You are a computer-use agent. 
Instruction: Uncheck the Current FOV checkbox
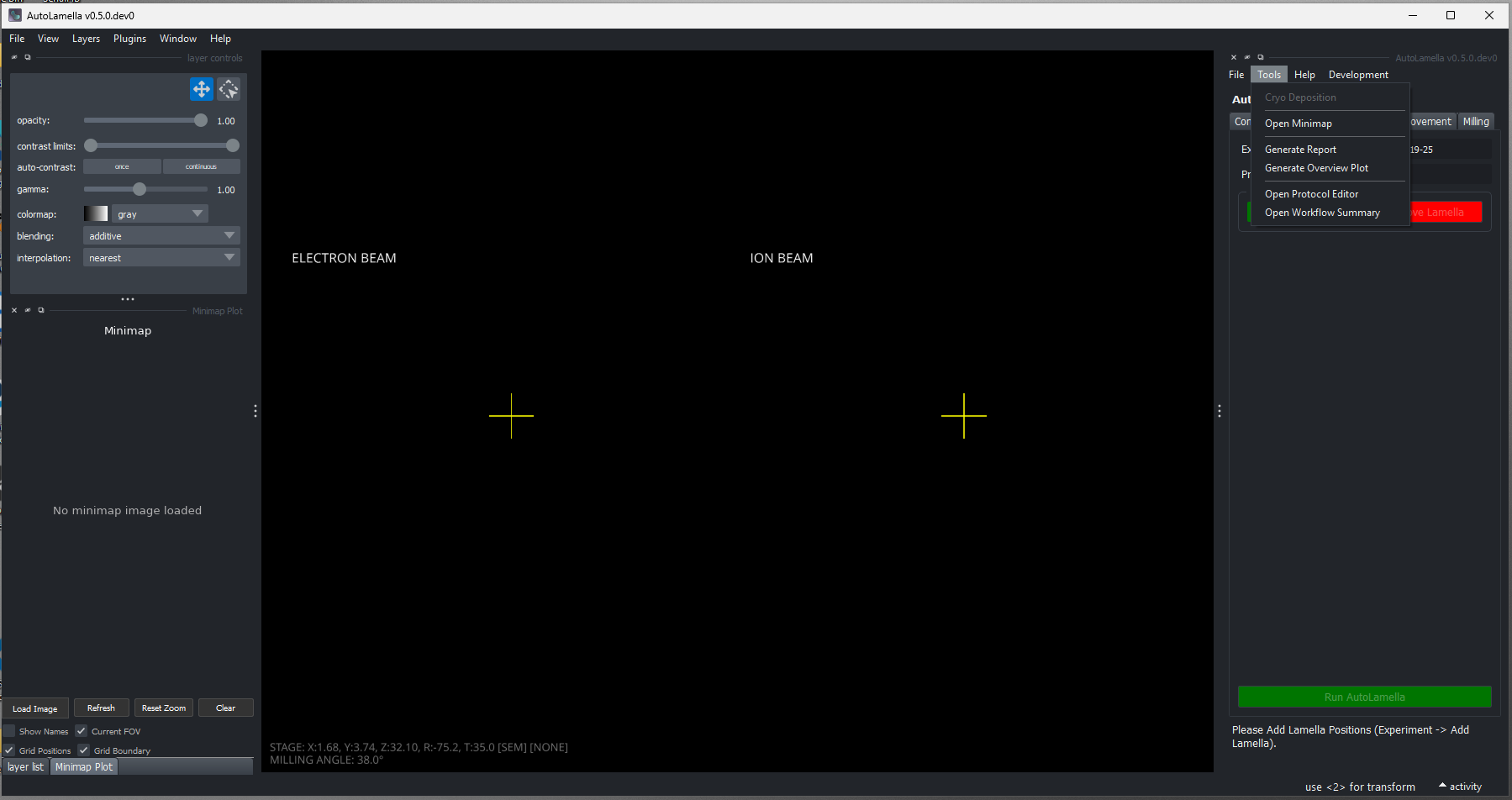[82, 731]
